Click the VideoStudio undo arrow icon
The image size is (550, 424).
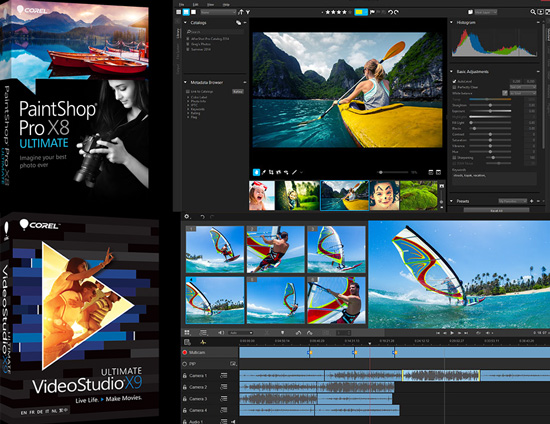click(x=202, y=217)
